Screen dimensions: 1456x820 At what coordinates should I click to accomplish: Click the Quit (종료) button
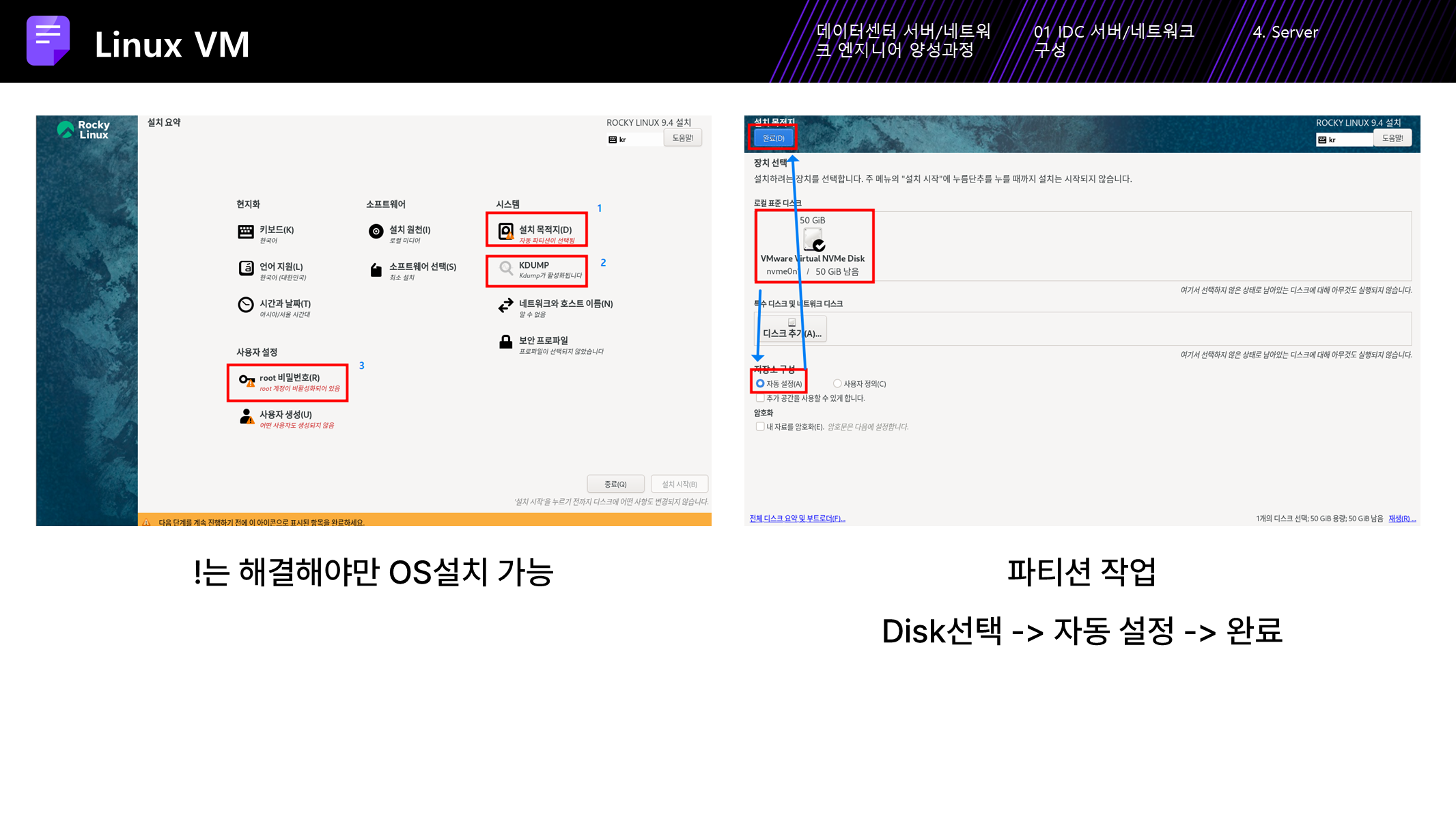pyautogui.click(x=615, y=484)
